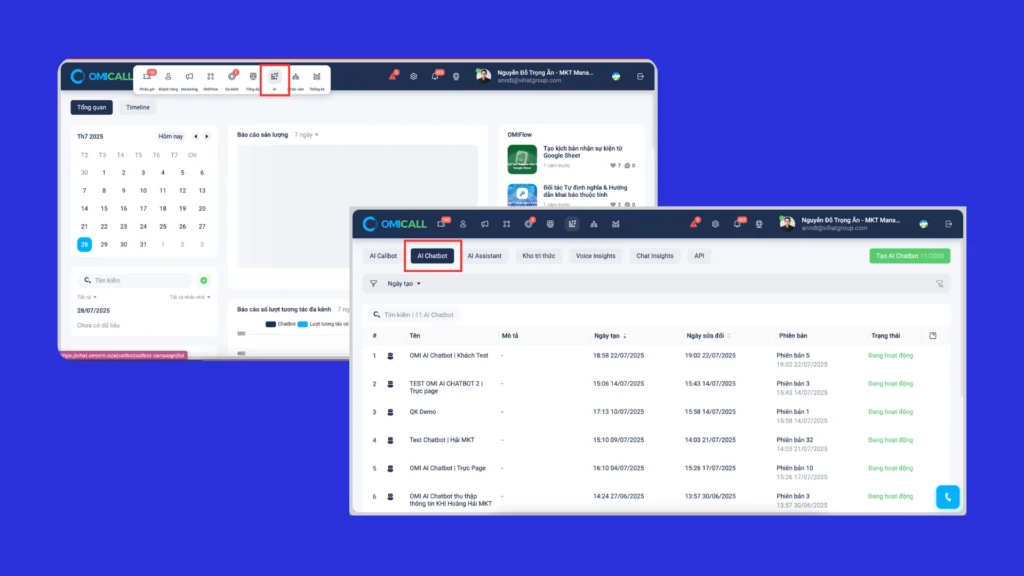Screen dimensions: 1024x576
Task: Open Google Sheet article thumbnail
Action: coord(522,159)
